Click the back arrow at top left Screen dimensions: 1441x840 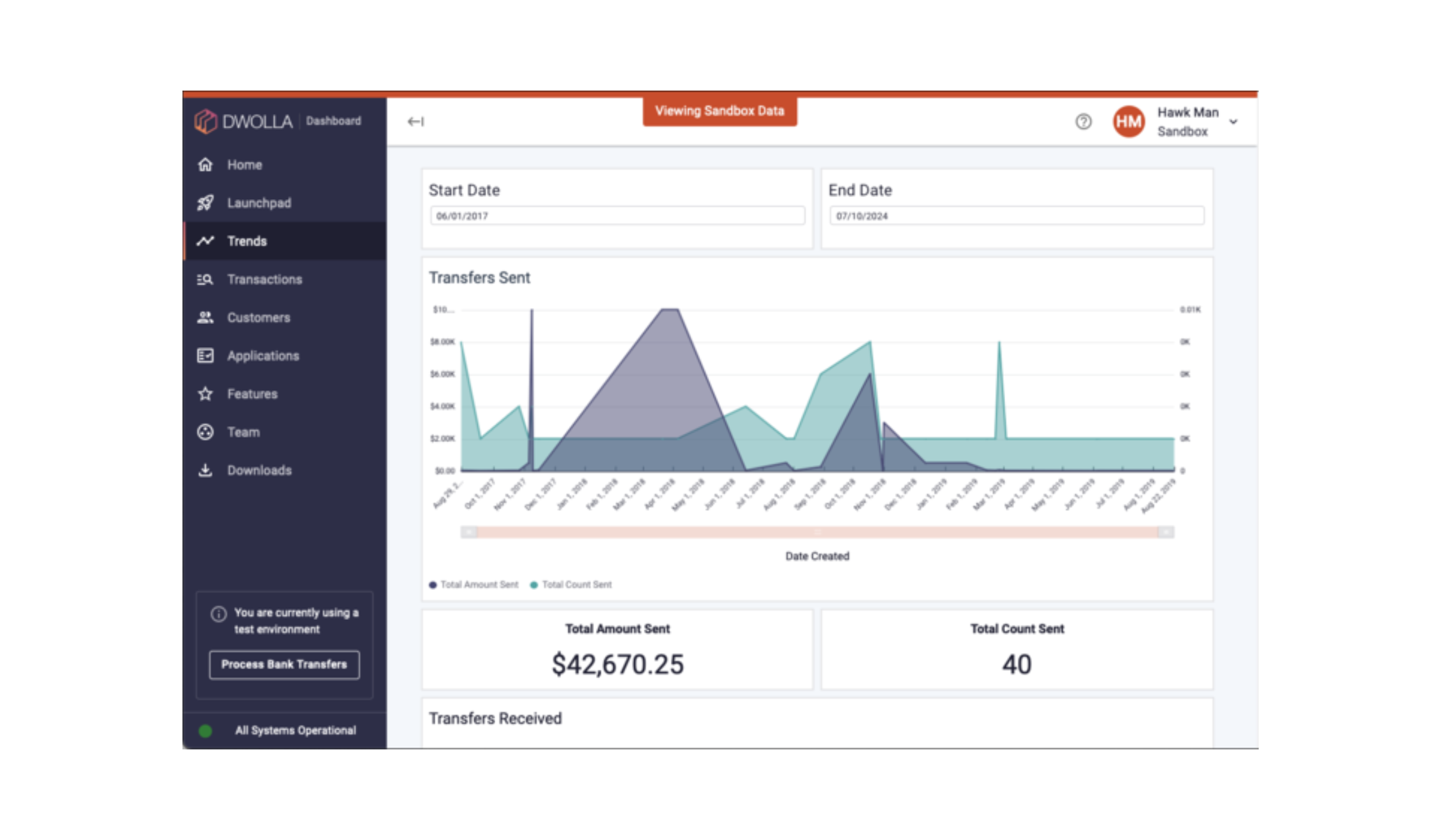[x=415, y=121]
